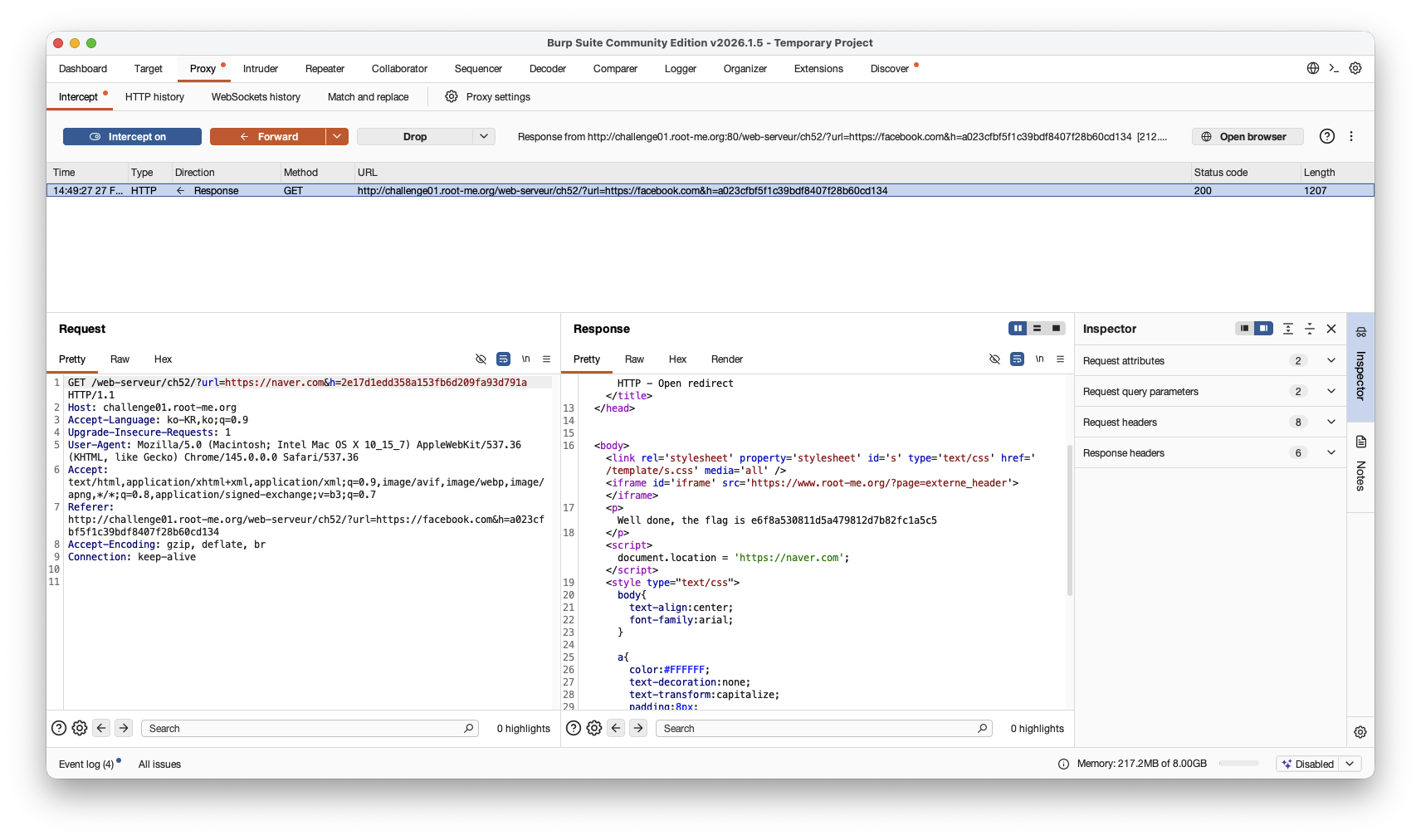Toggle hide non-printable in Response panel
Image resolution: width=1421 pixels, height=840 pixels.
tap(994, 359)
